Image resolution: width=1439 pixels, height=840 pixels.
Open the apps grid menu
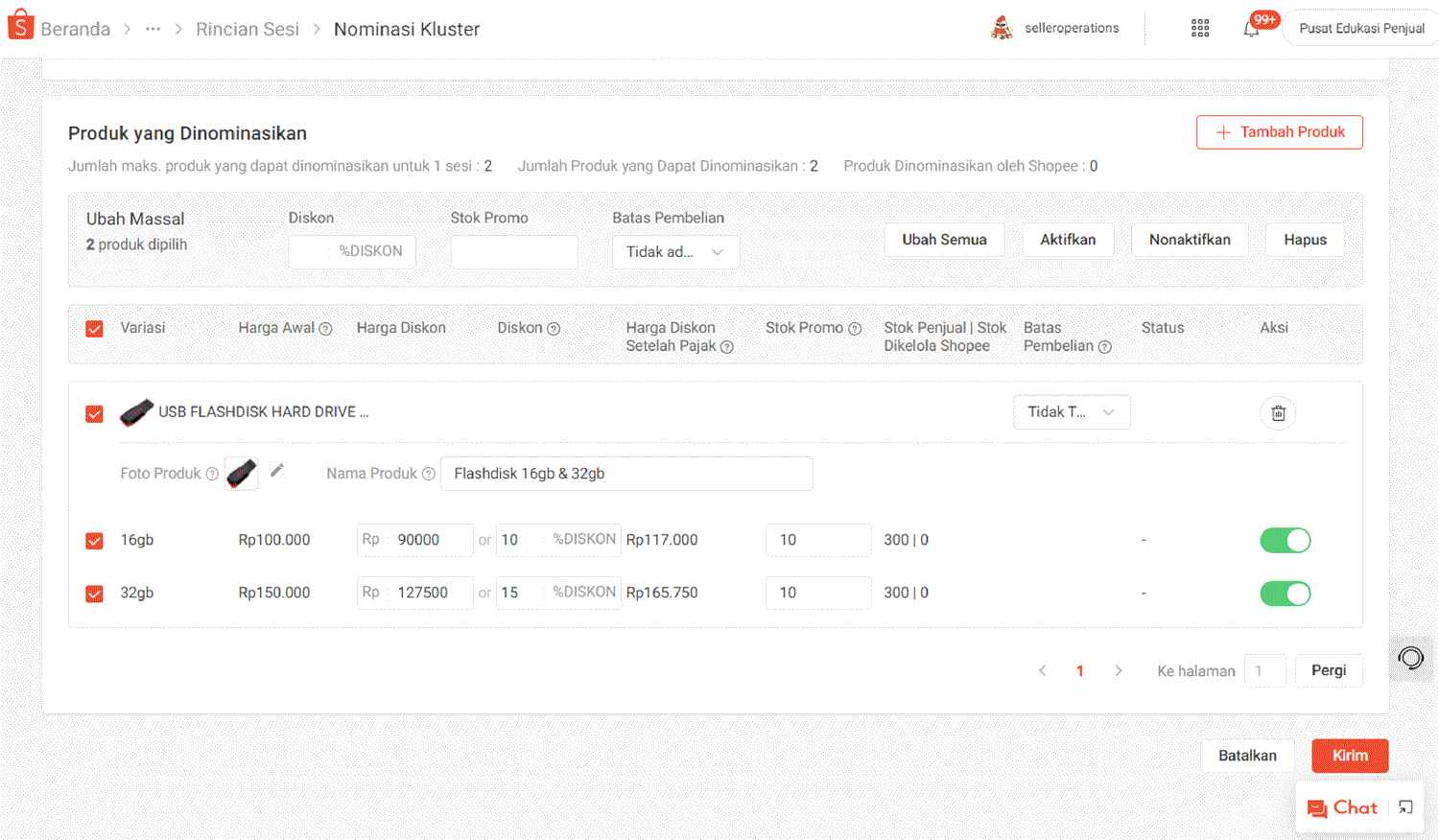pyautogui.click(x=1200, y=29)
